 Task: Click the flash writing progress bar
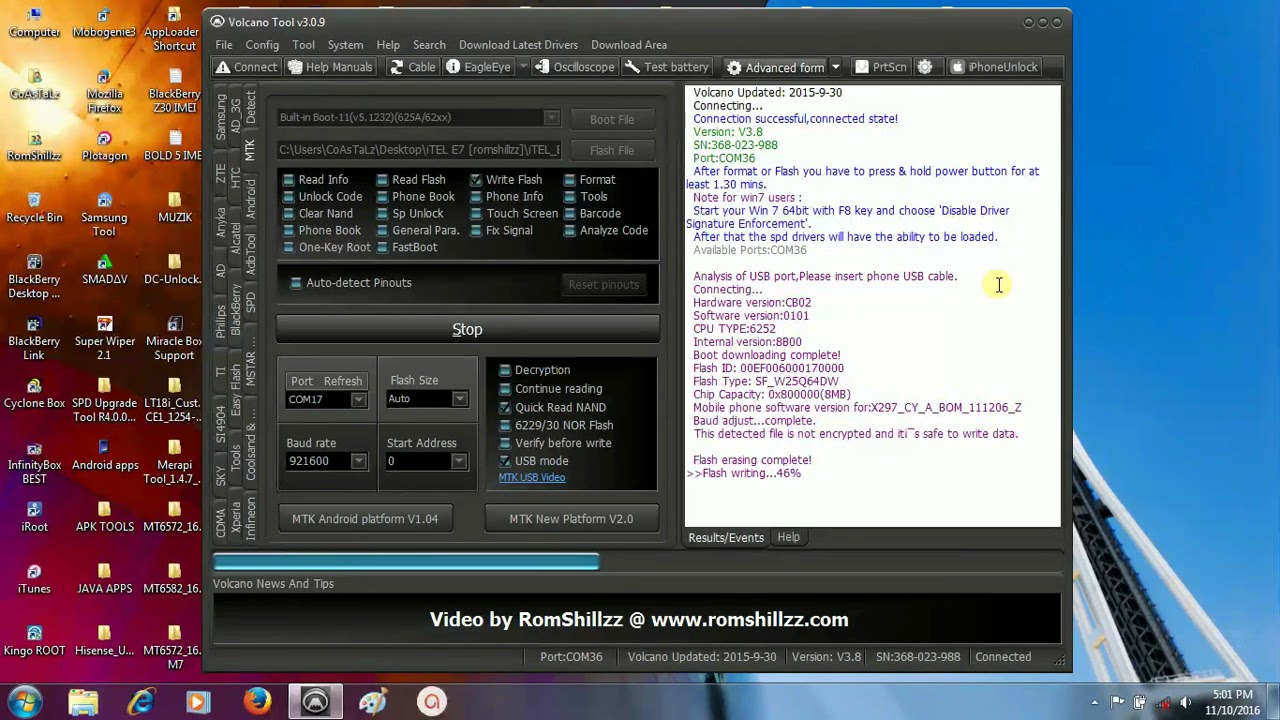click(x=637, y=562)
